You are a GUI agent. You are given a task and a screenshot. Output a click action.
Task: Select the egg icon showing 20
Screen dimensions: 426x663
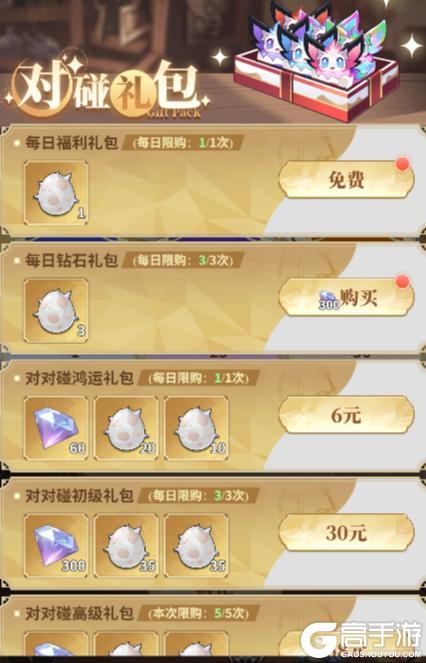pyautogui.click(x=126, y=428)
